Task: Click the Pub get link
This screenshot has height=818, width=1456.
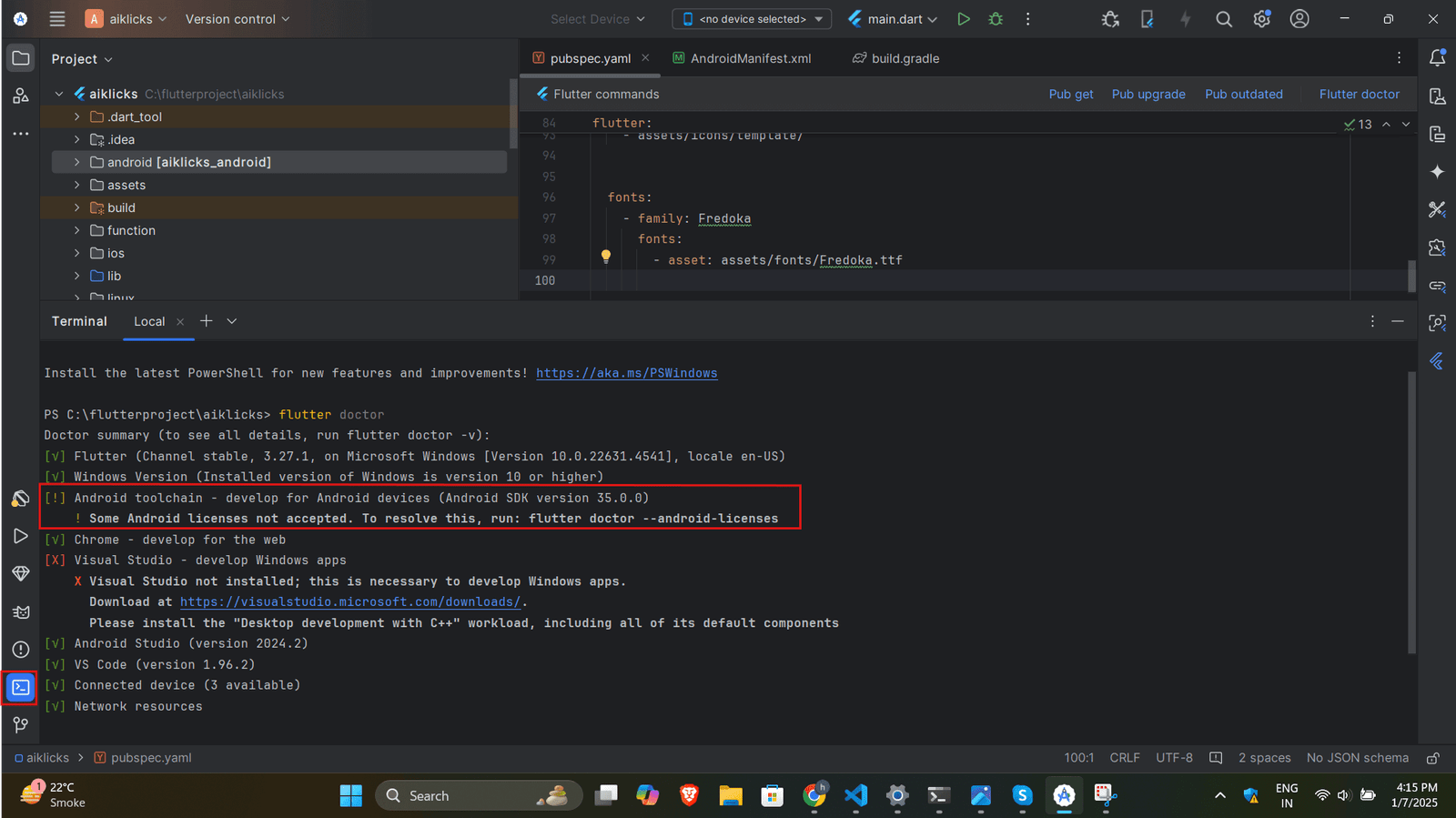Action: (1071, 94)
